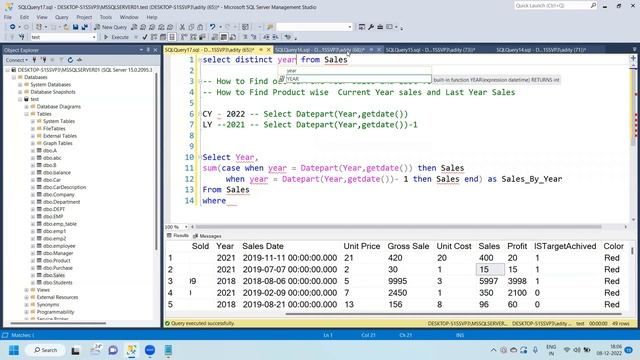Collapse the Databases tree node
Viewport: 640px width, 360px height.
click(x=13, y=77)
